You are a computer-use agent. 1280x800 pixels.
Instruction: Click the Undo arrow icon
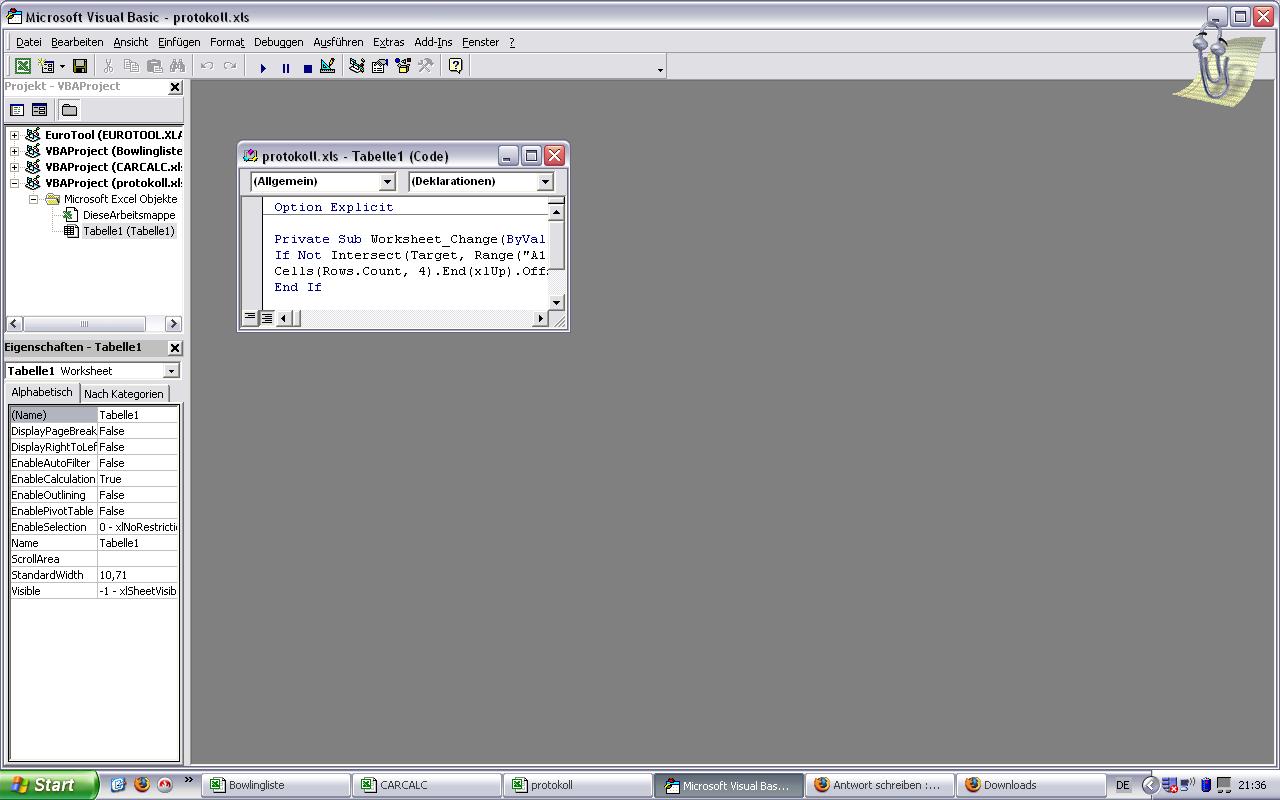207,67
